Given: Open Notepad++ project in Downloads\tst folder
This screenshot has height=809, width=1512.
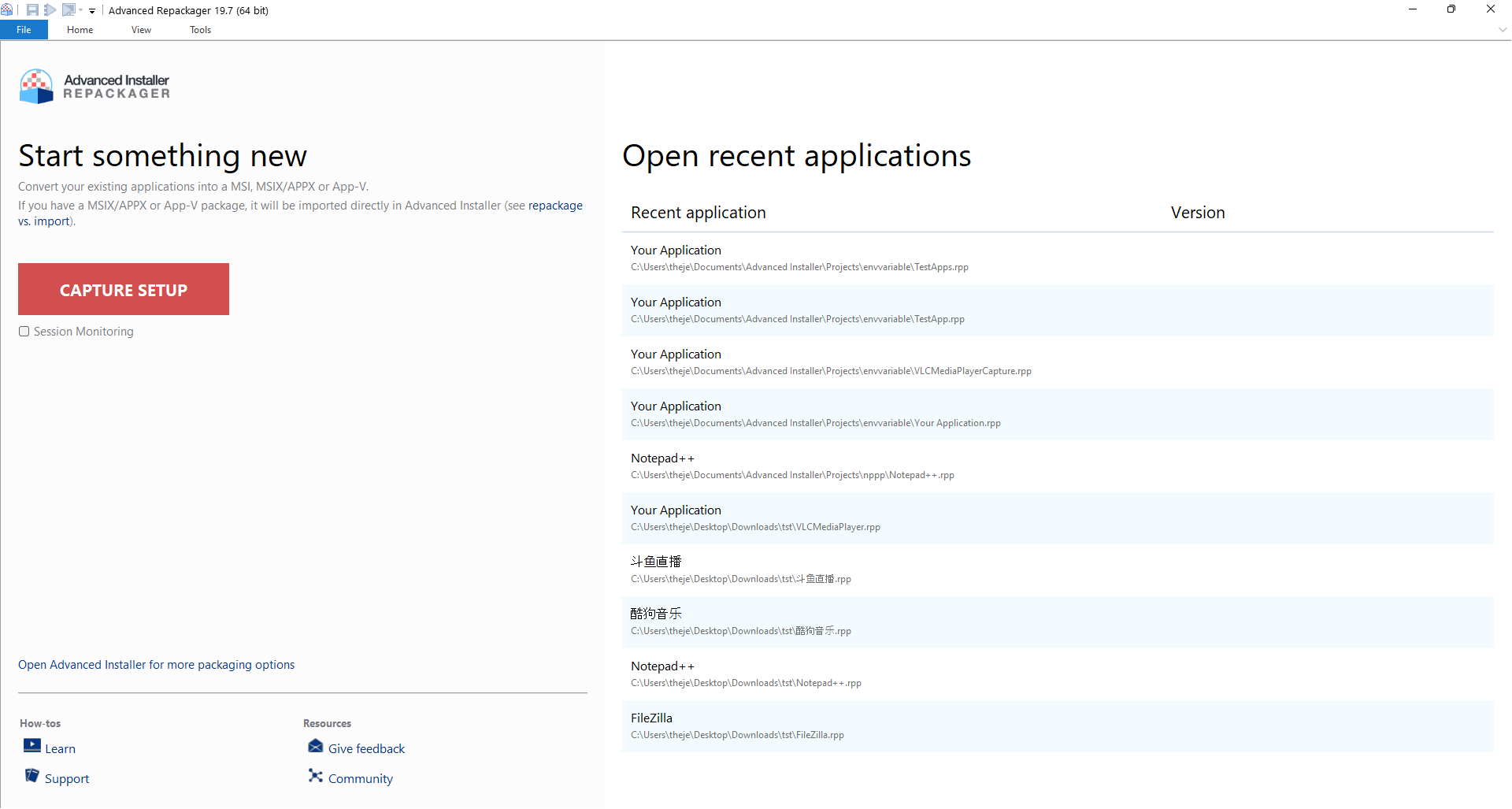Looking at the screenshot, I should pyautogui.click(x=1058, y=674).
